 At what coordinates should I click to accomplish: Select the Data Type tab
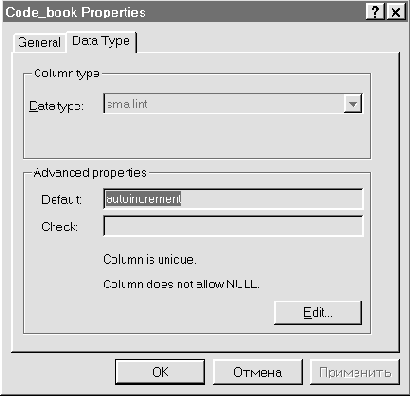tap(101, 42)
